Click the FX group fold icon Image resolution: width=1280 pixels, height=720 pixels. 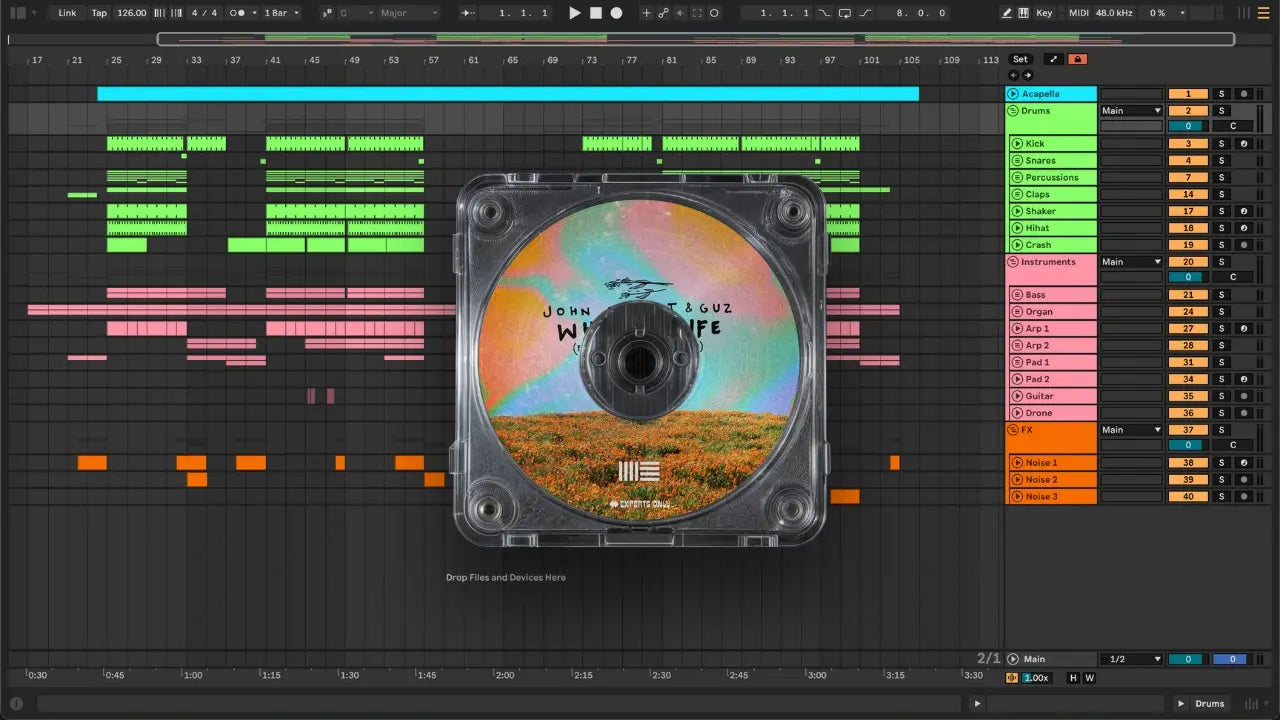click(1013, 429)
